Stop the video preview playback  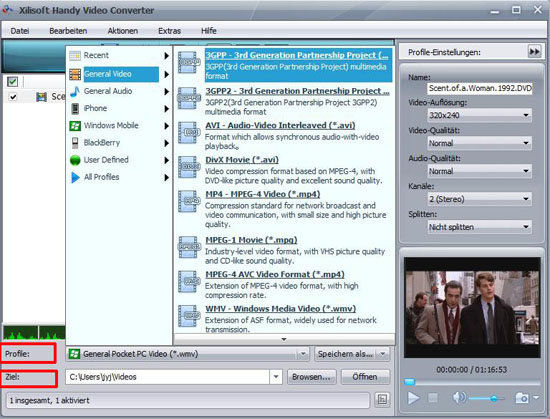coord(433,398)
